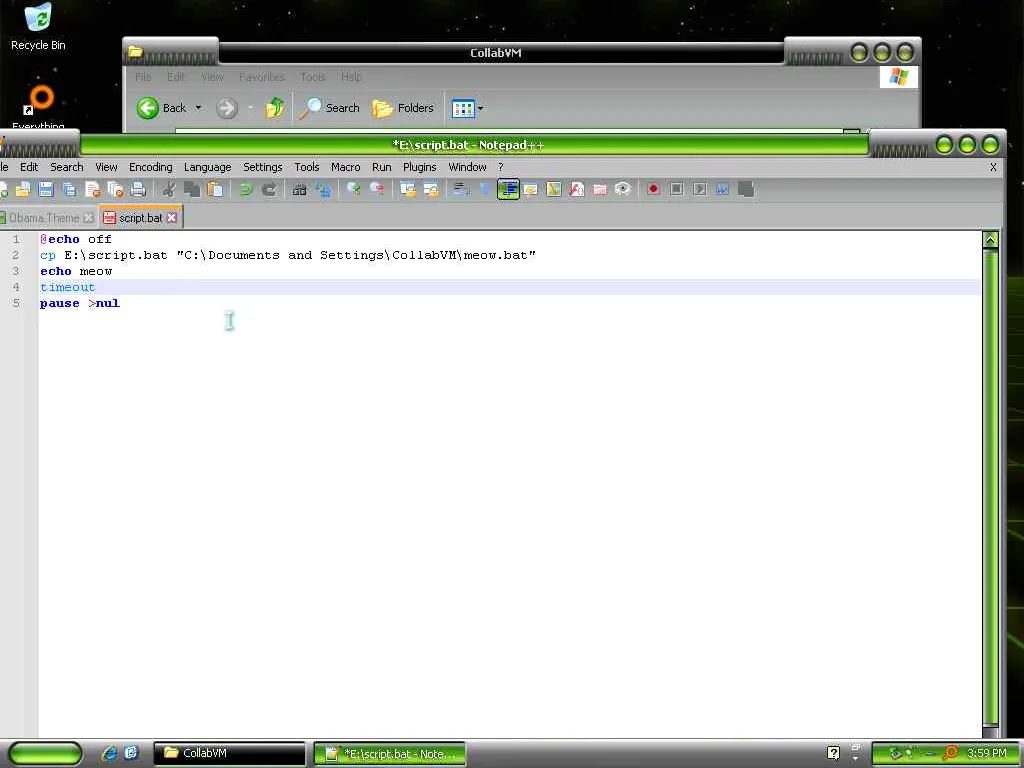Click the editor vertical scrollbar up arrow
Viewport: 1024px width, 768px height.
coord(991,240)
